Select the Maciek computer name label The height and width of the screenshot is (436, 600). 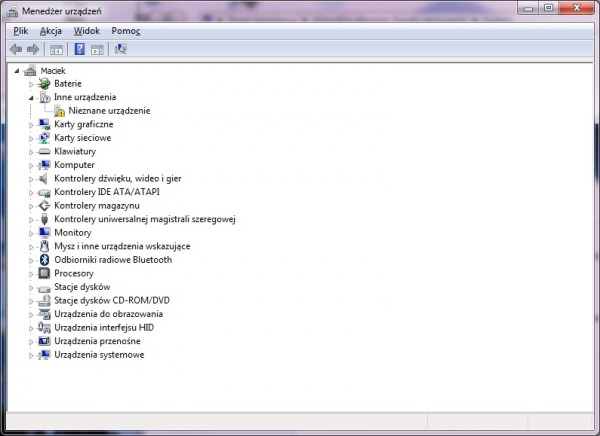point(53,71)
